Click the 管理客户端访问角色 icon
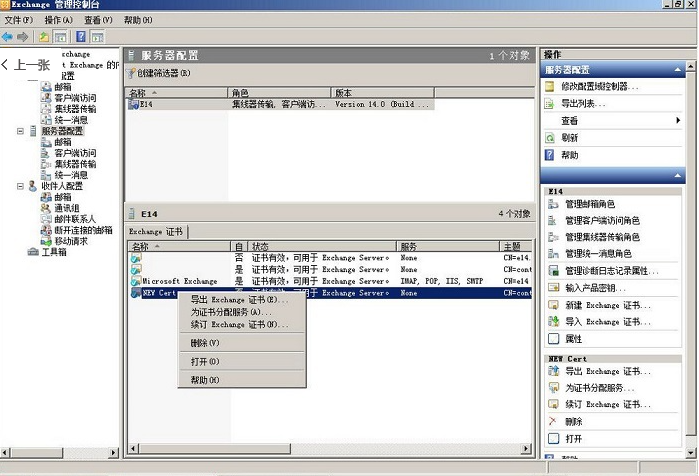 [553, 221]
